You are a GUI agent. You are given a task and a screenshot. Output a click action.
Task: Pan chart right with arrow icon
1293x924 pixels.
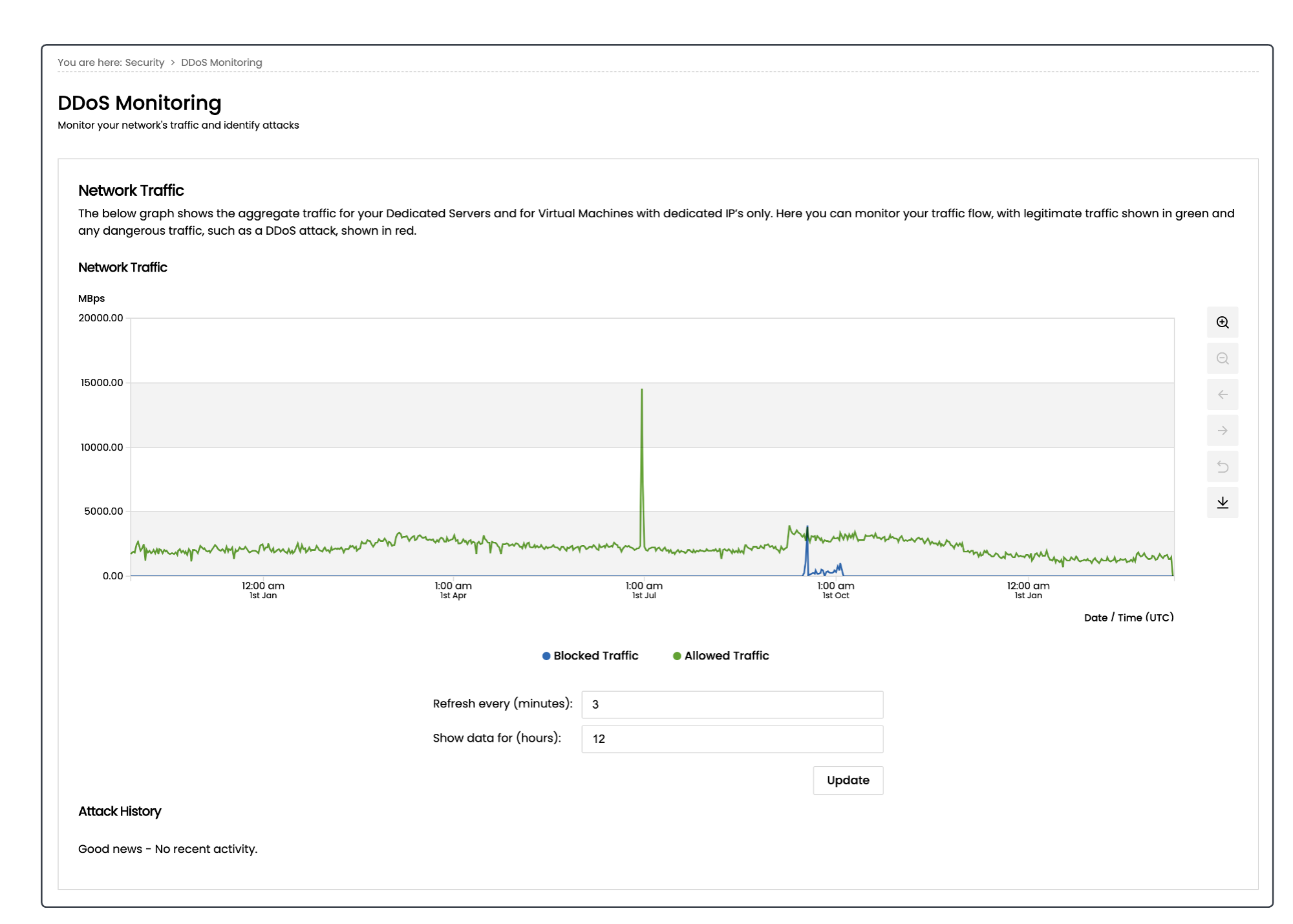(1222, 431)
